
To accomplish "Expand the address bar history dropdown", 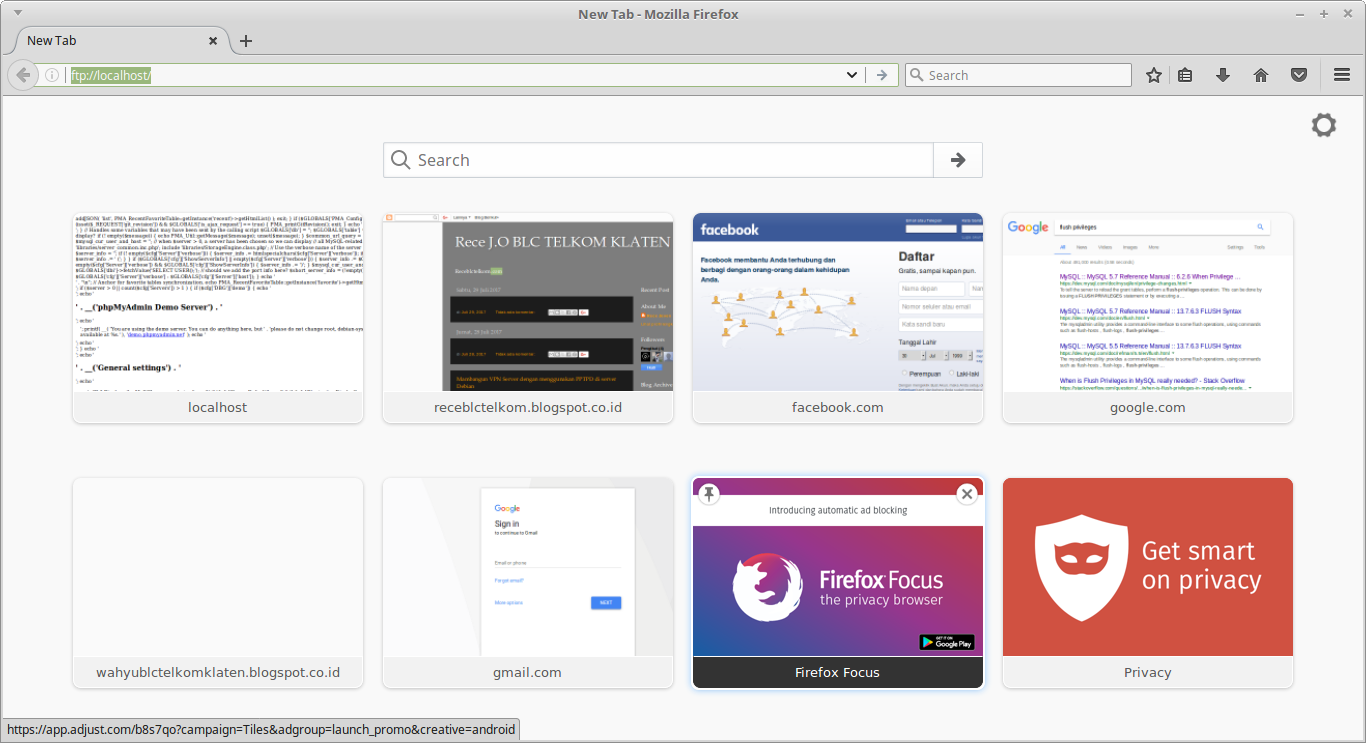I will 851,74.
